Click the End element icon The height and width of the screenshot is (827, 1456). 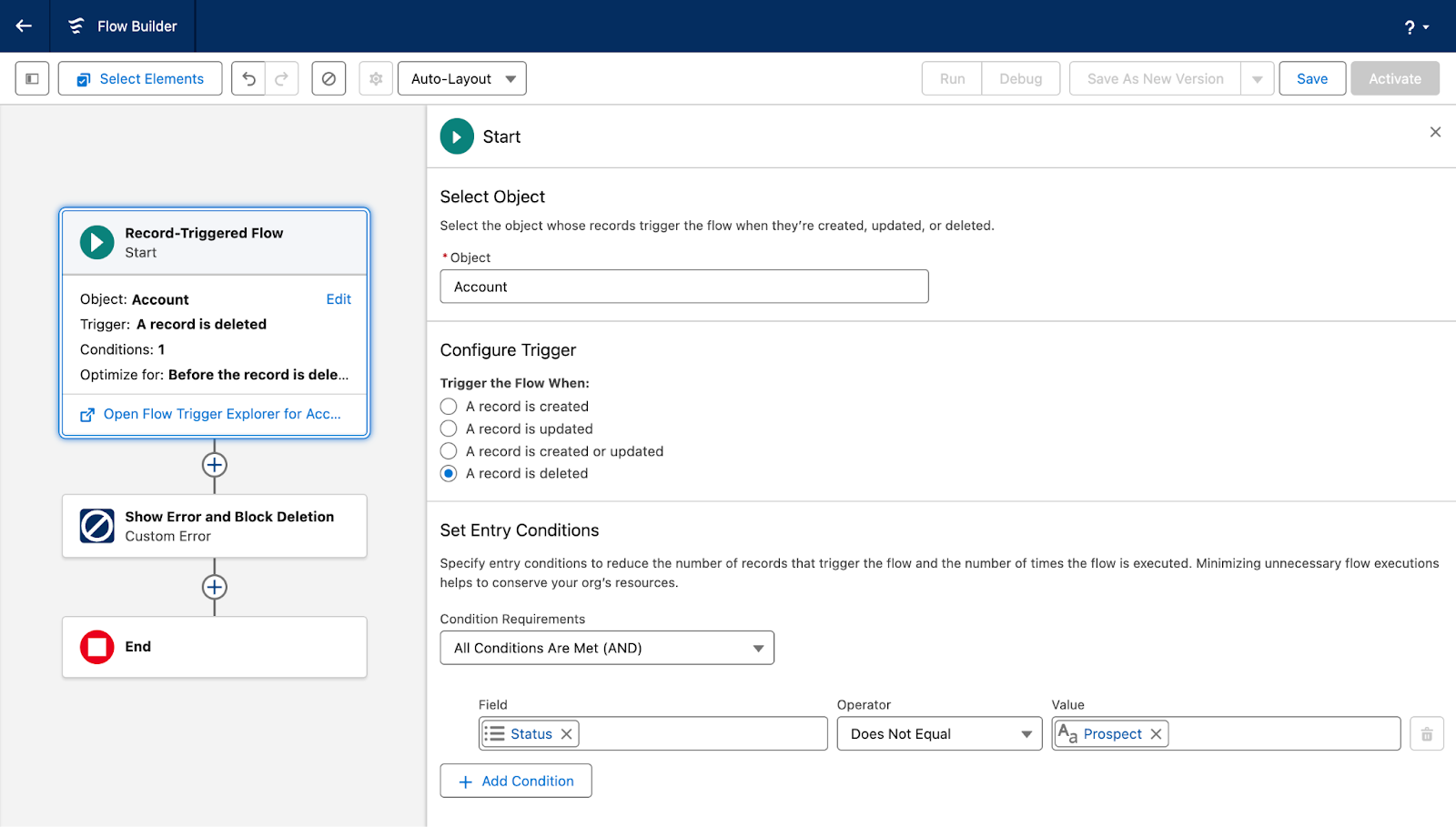click(x=97, y=647)
